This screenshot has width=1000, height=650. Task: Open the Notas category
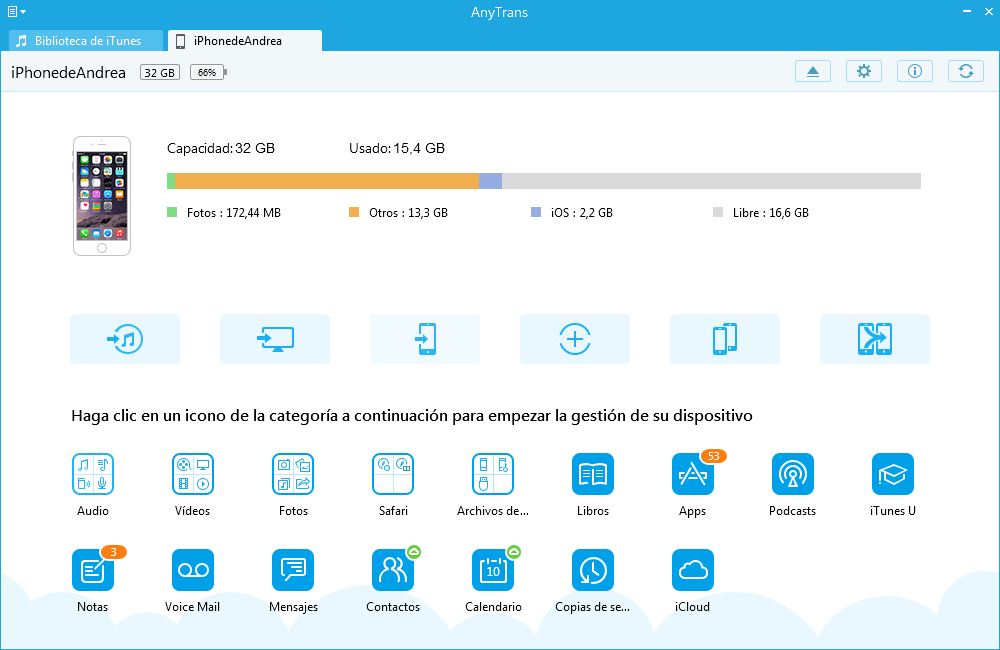click(x=93, y=570)
